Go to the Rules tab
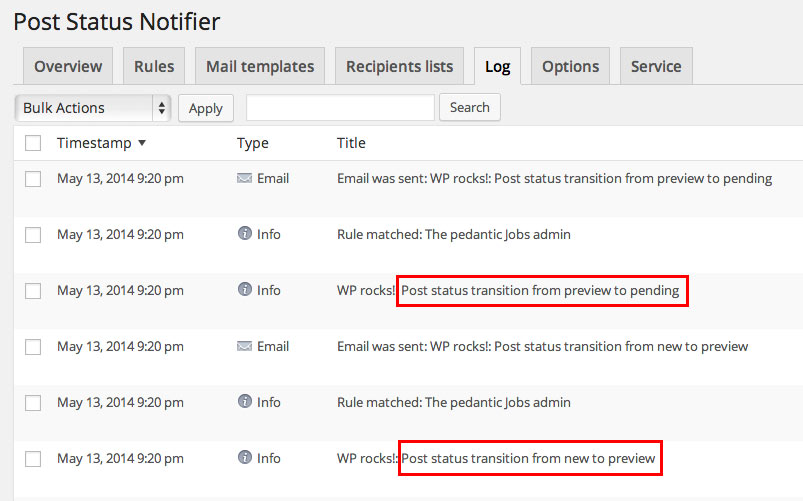The height and width of the screenshot is (501, 803). (154, 66)
